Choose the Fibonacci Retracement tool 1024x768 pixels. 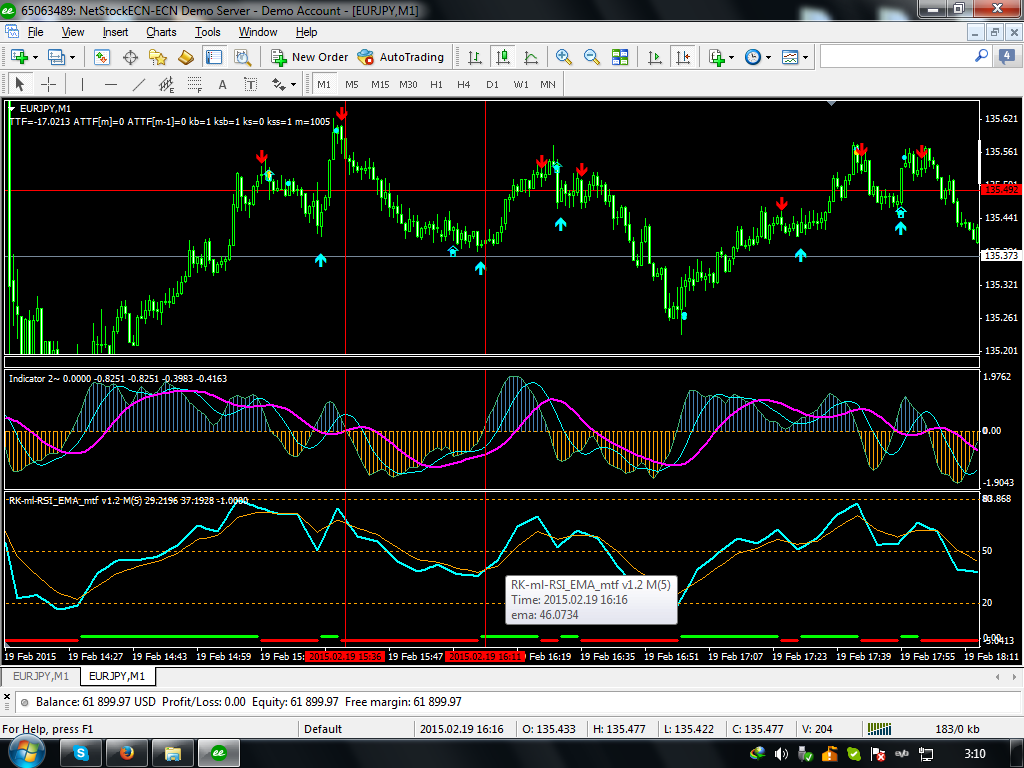(x=193, y=84)
